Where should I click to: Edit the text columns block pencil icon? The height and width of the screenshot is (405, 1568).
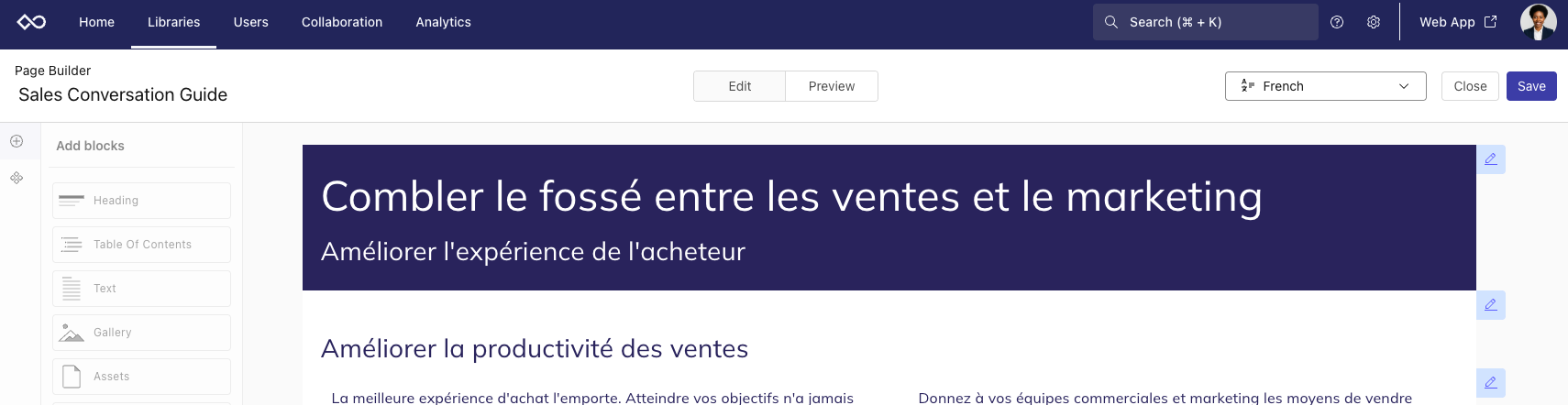pyautogui.click(x=1491, y=383)
